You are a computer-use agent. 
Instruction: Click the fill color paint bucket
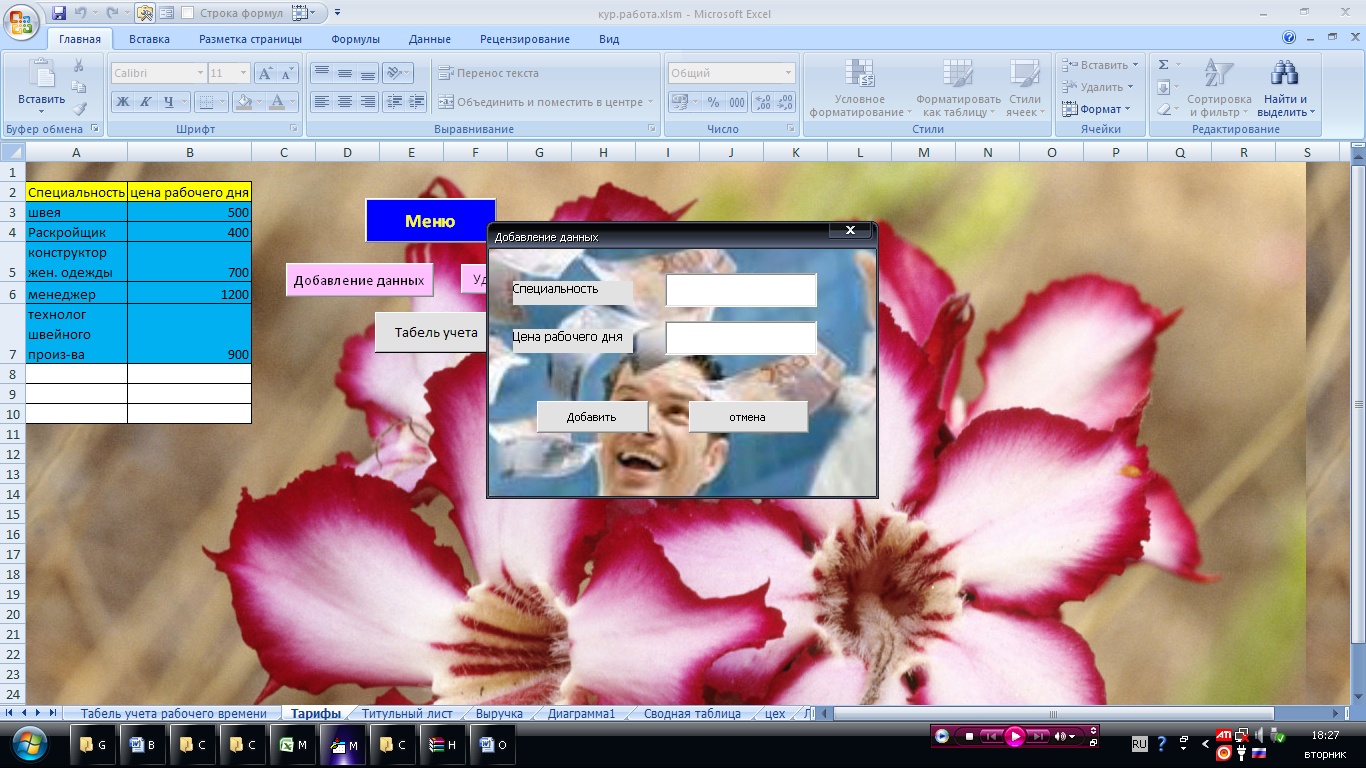tap(243, 102)
